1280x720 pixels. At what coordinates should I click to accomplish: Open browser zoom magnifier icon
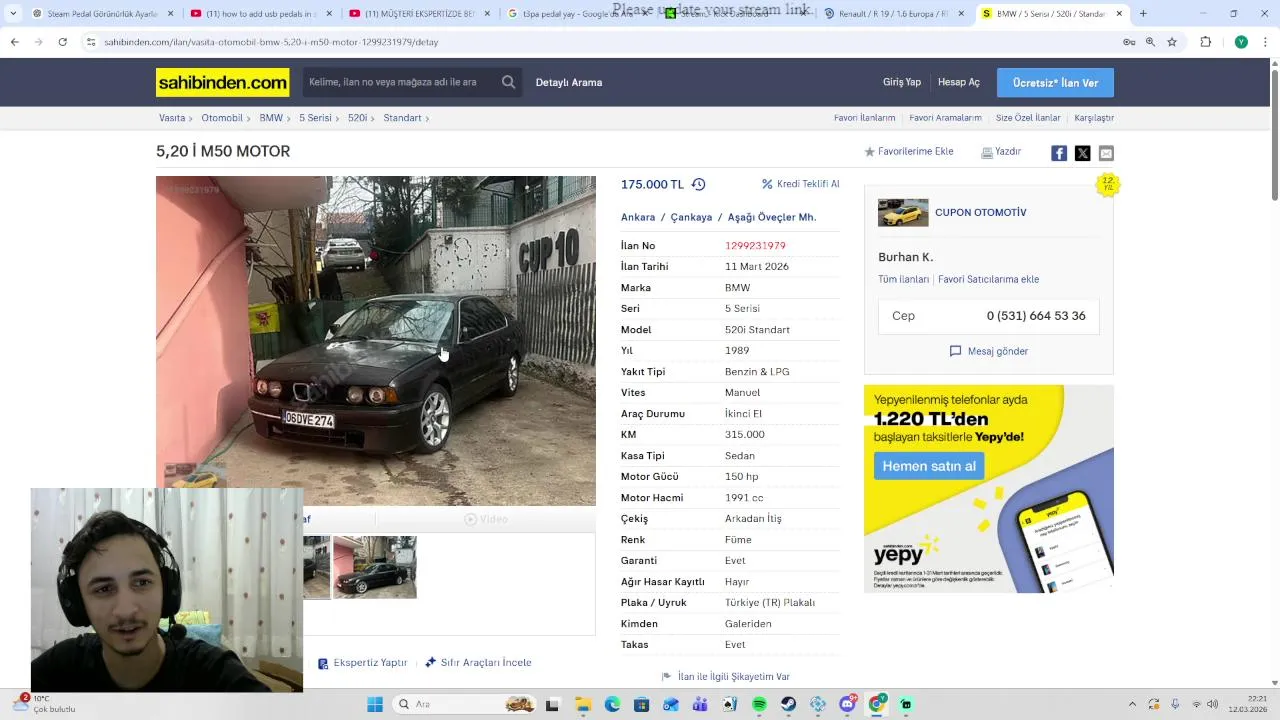coord(1150,42)
